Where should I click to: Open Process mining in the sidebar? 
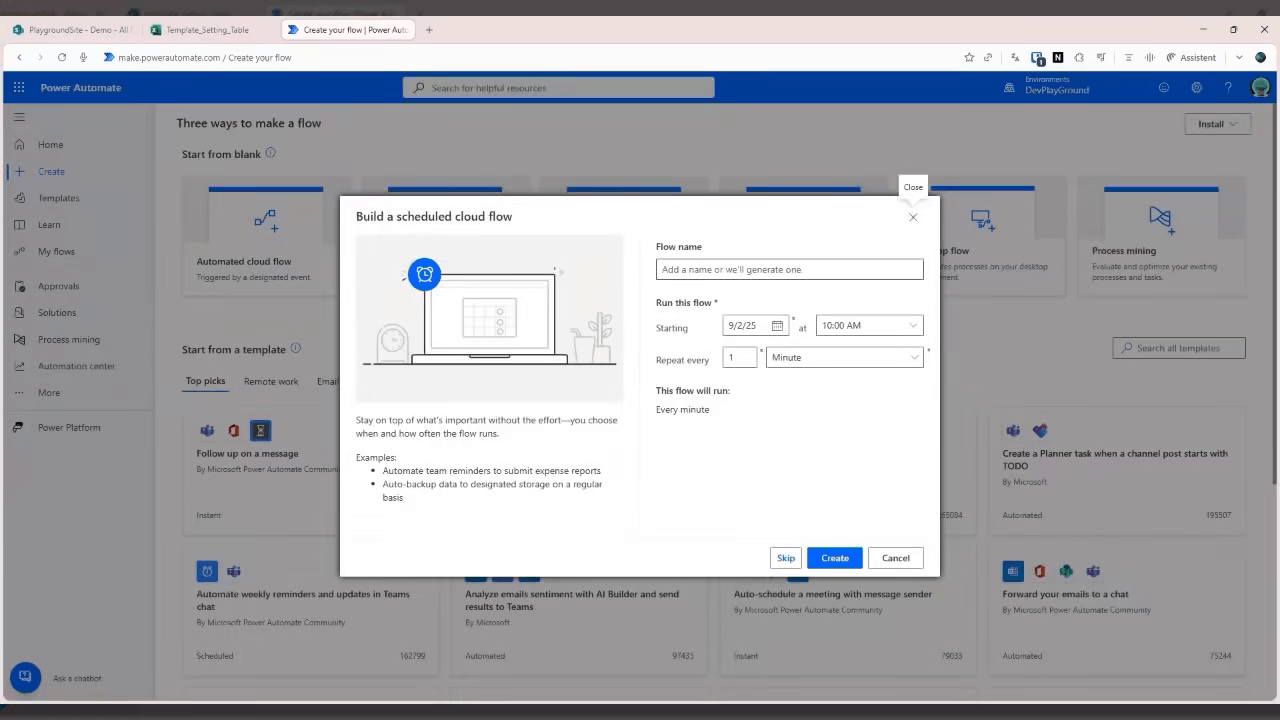point(69,340)
